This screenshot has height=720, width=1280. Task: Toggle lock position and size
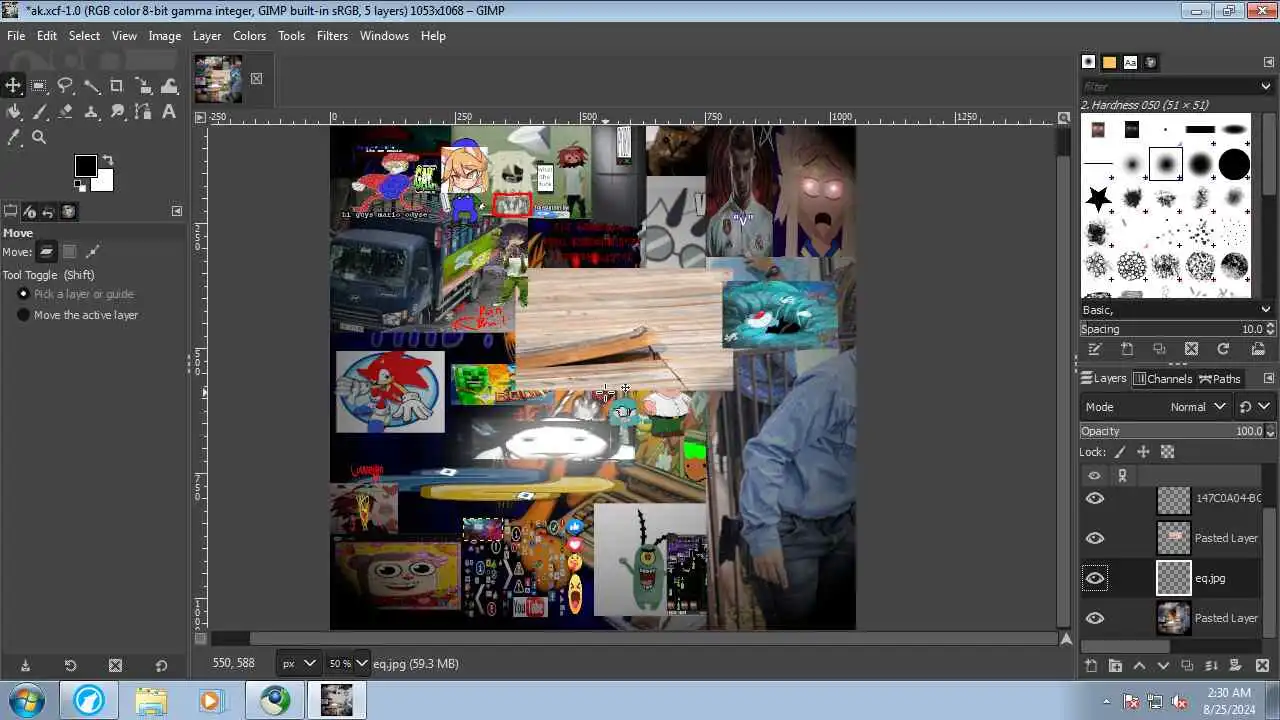1143,453
